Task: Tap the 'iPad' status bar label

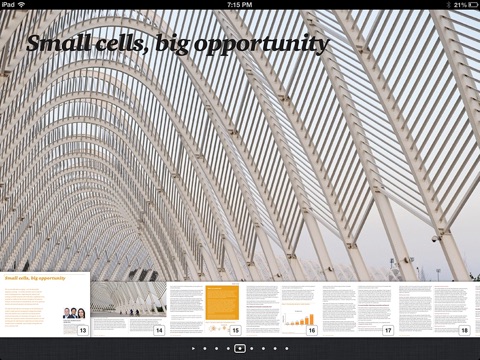Action: click(x=8, y=4)
